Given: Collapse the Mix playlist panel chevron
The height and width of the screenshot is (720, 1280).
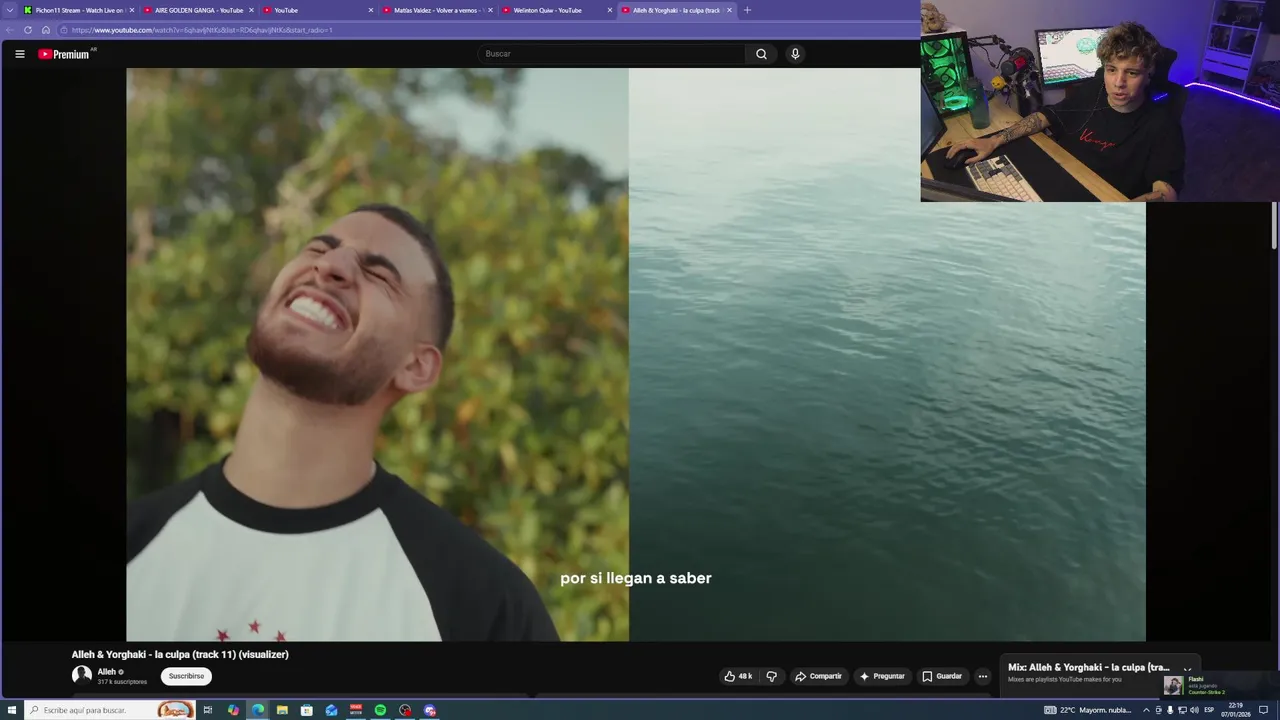Looking at the screenshot, I should click(1187, 669).
